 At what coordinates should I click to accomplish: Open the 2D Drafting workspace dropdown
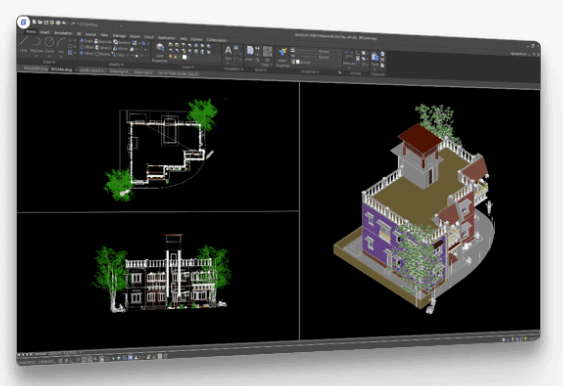[x=88, y=24]
